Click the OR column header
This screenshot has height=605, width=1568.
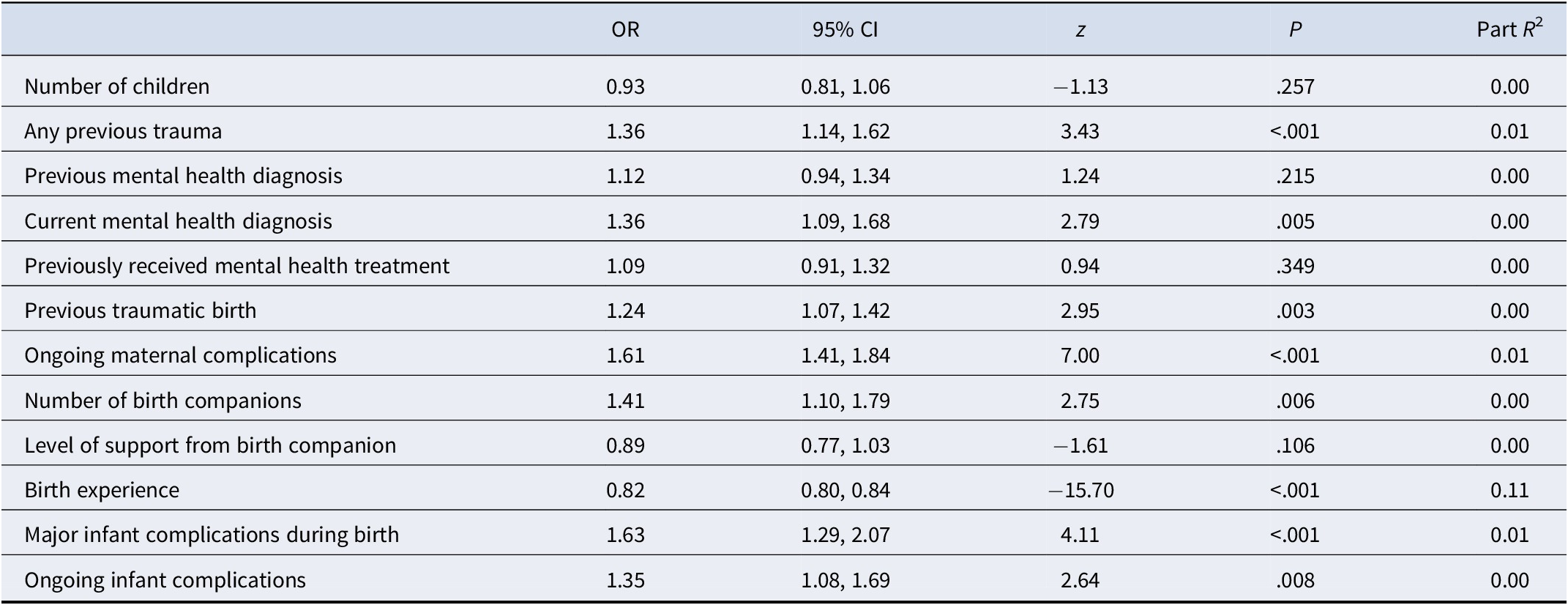(625, 29)
